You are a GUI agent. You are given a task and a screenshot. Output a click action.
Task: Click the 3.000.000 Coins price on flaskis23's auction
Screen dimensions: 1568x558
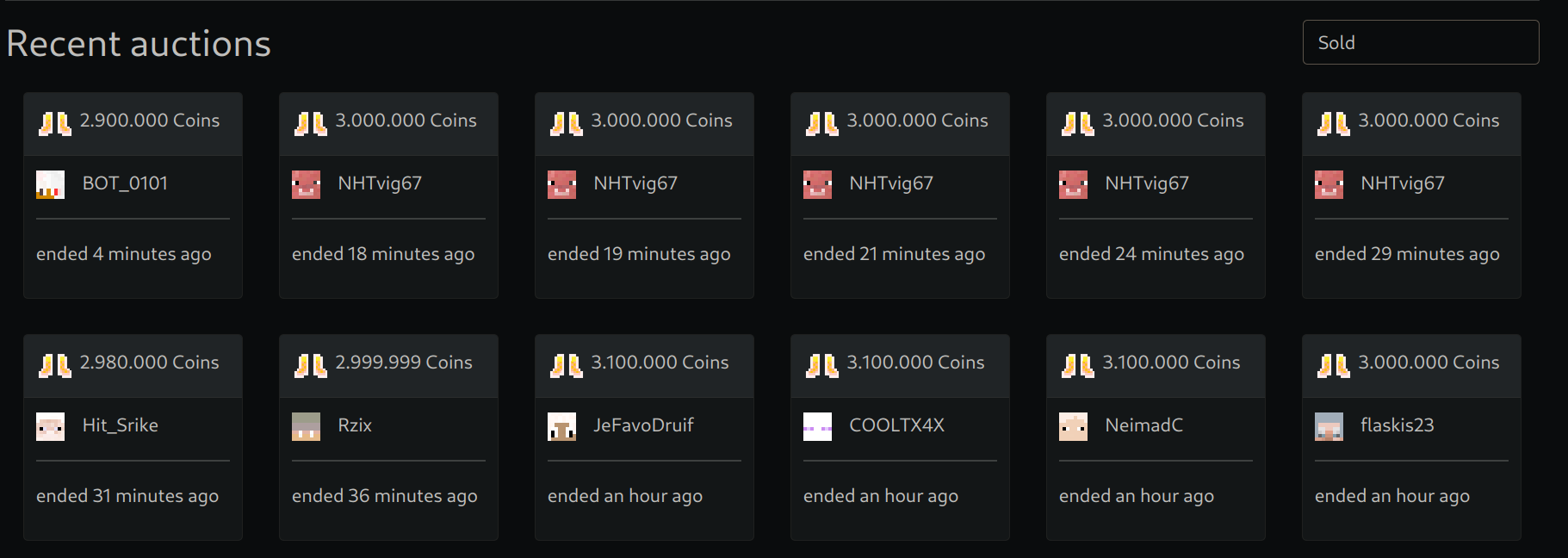(x=1429, y=363)
